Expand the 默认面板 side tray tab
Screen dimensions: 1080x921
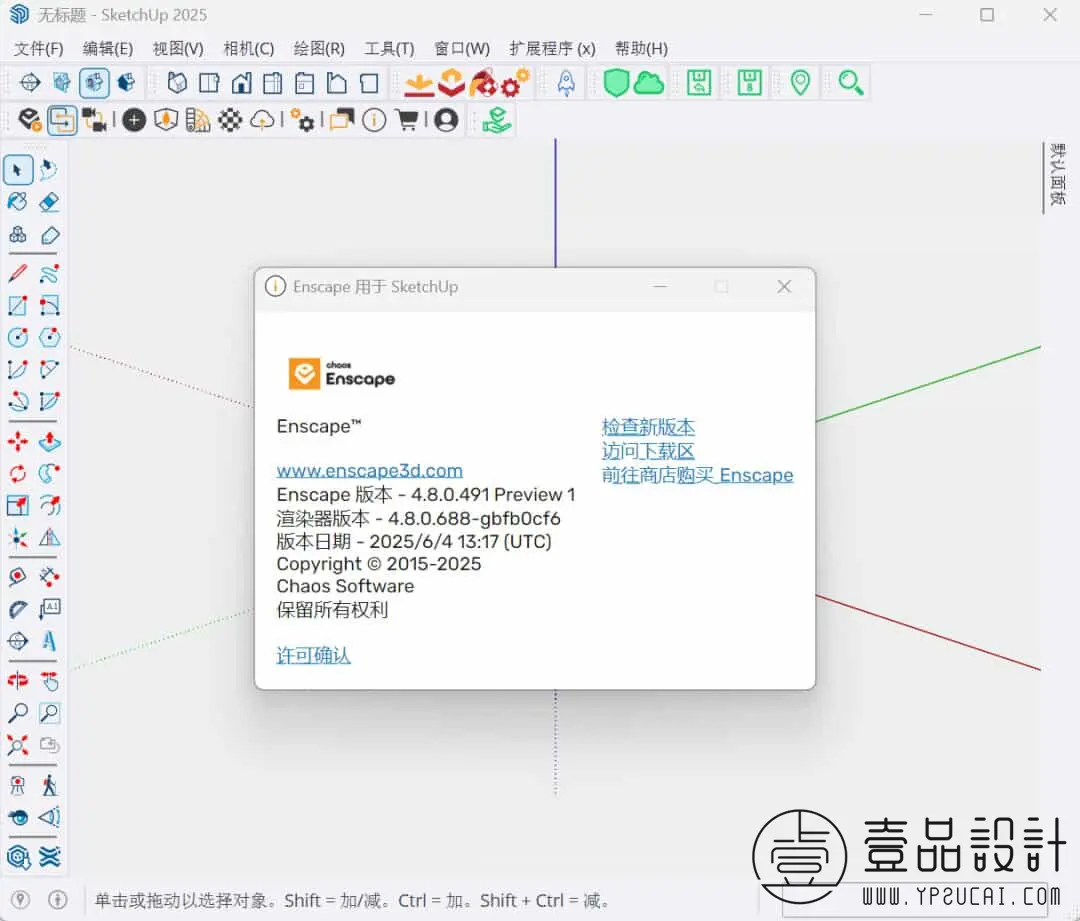pyautogui.click(x=1057, y=174)
